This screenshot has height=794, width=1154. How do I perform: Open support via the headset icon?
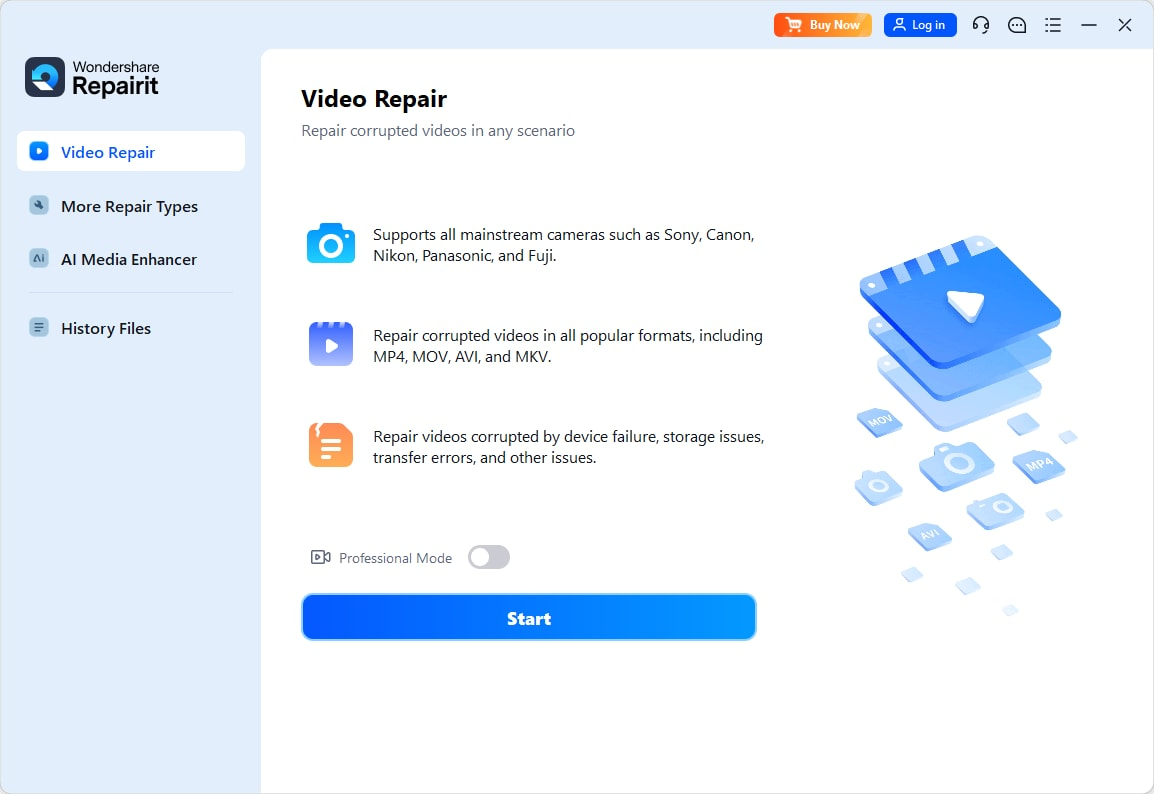981,25
